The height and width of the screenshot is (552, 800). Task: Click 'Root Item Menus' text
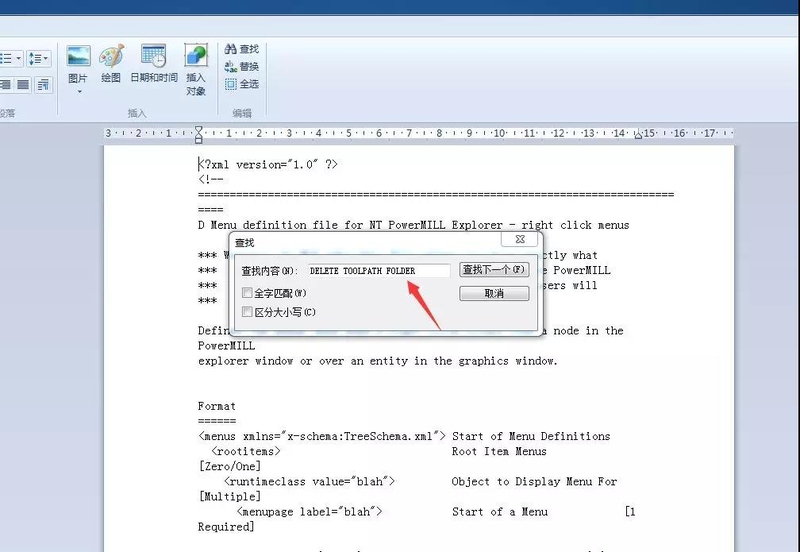[x=499, y=451]
